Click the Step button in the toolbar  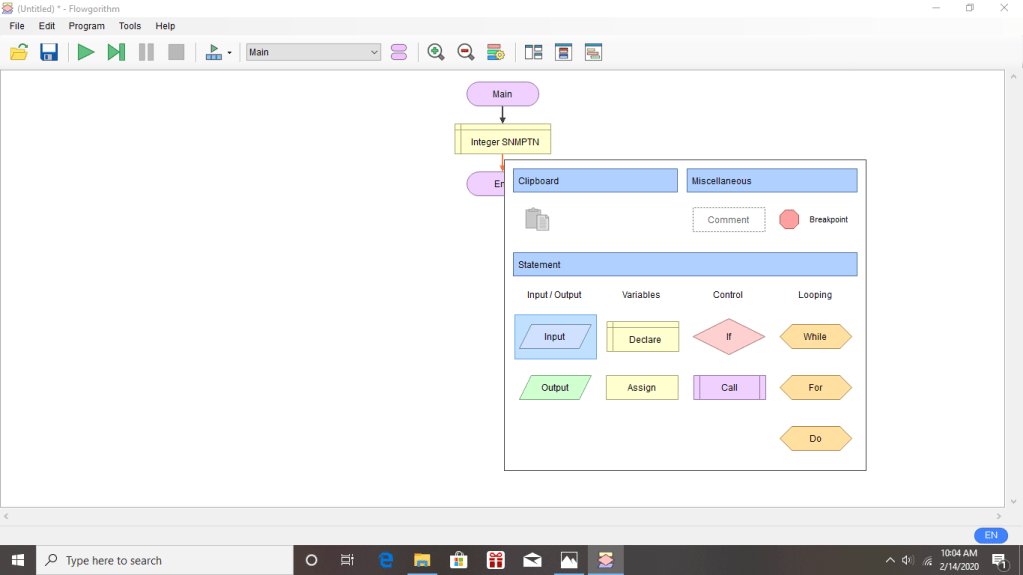click(116, 52)
